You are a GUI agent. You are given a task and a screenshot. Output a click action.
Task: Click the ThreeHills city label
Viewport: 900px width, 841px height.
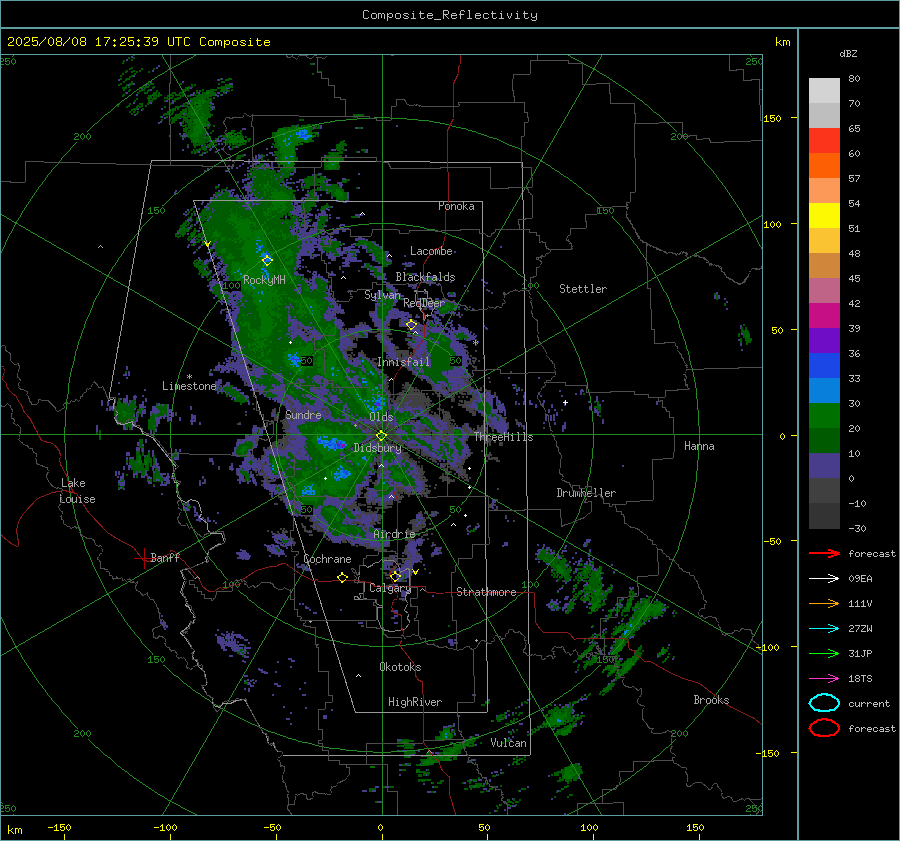pos(503,437)
